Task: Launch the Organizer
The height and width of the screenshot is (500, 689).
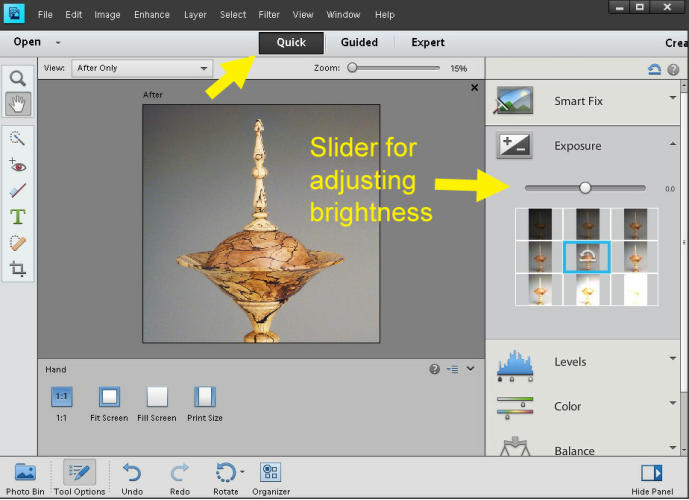Action: (x=269, y=472)
